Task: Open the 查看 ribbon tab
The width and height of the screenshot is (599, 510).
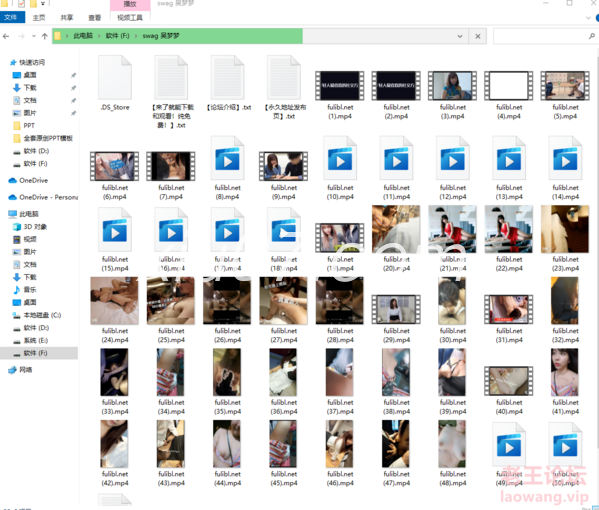Action: [94, 18]
